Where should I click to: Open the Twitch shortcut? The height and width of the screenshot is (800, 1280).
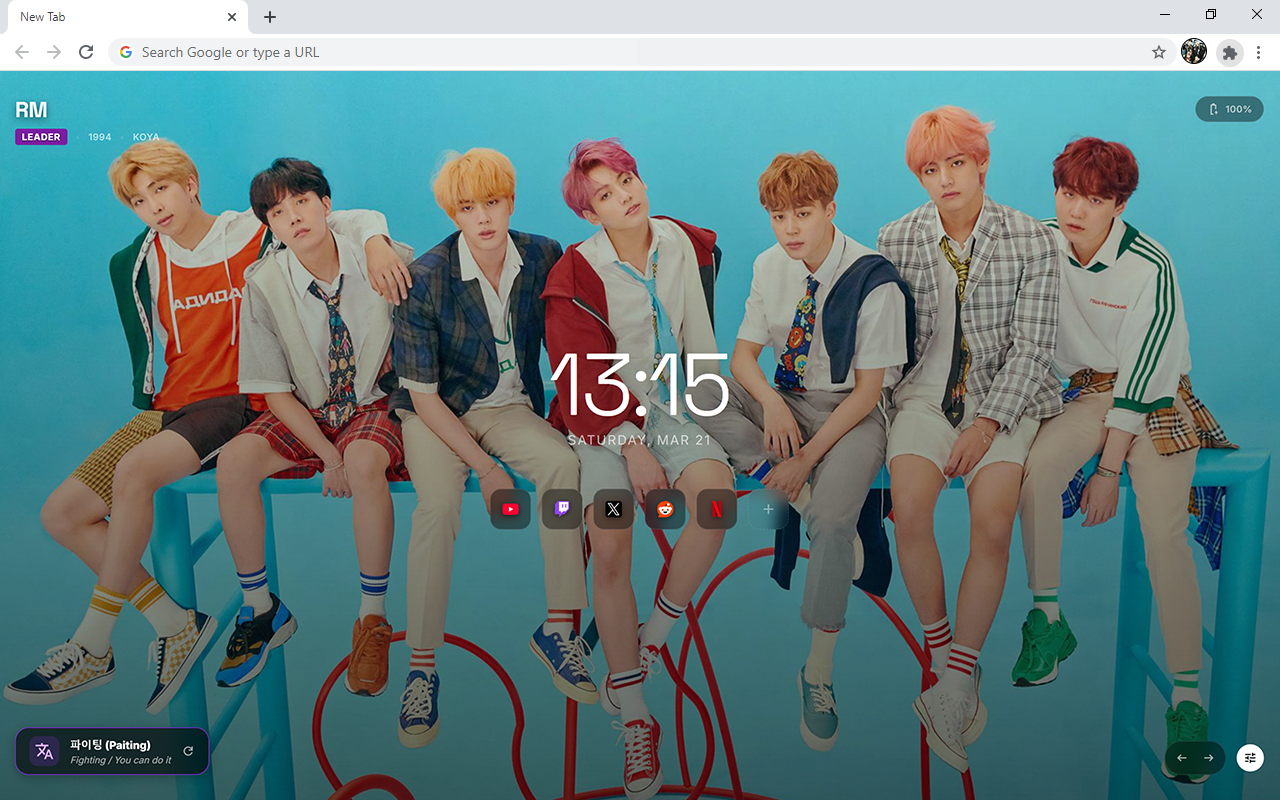pos(562,510)
